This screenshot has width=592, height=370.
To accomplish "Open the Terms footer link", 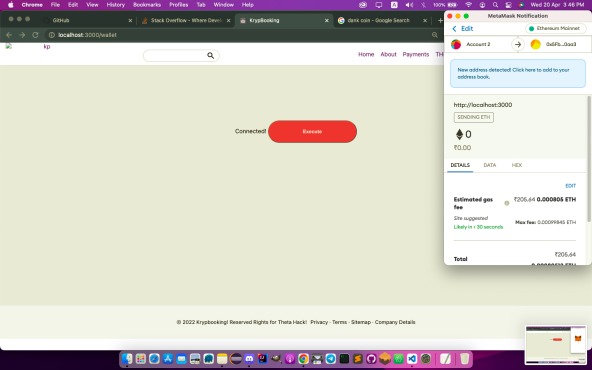I will coord(339,322).
